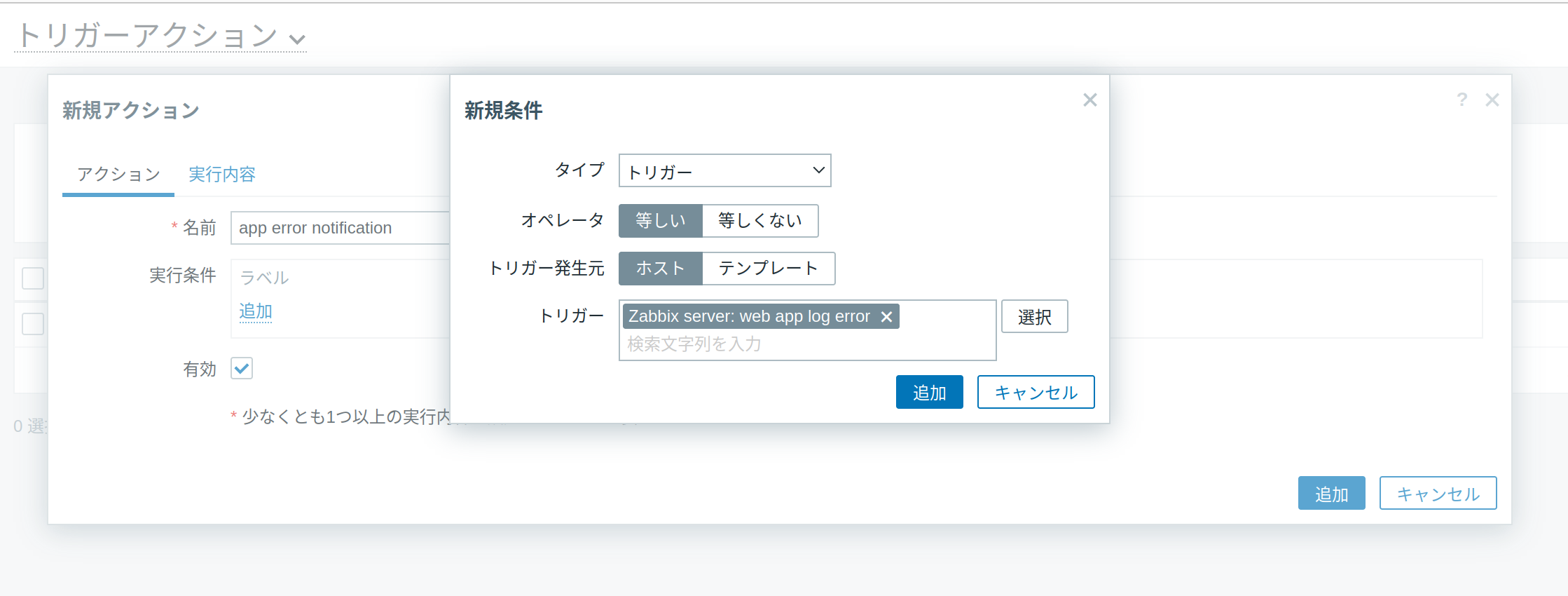Click キャンセル in the 新規条件 dialog

(x=1036, y=392)
